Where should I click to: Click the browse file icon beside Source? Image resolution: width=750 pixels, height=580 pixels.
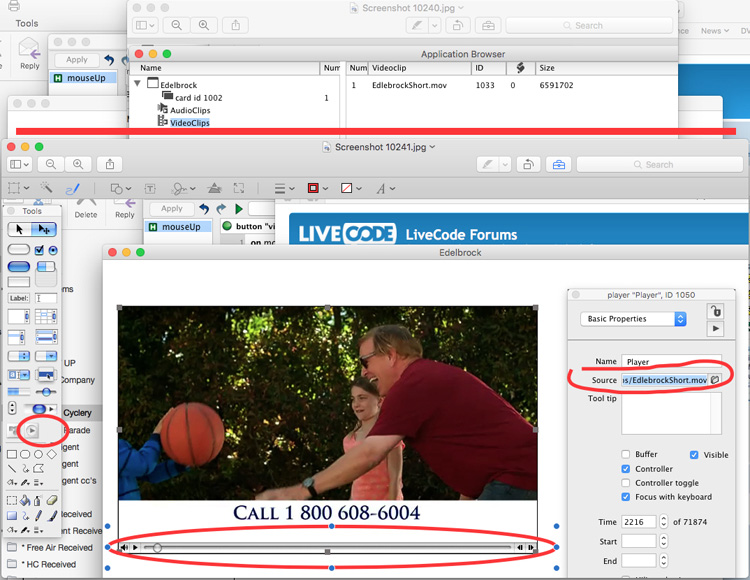point(715,380)
